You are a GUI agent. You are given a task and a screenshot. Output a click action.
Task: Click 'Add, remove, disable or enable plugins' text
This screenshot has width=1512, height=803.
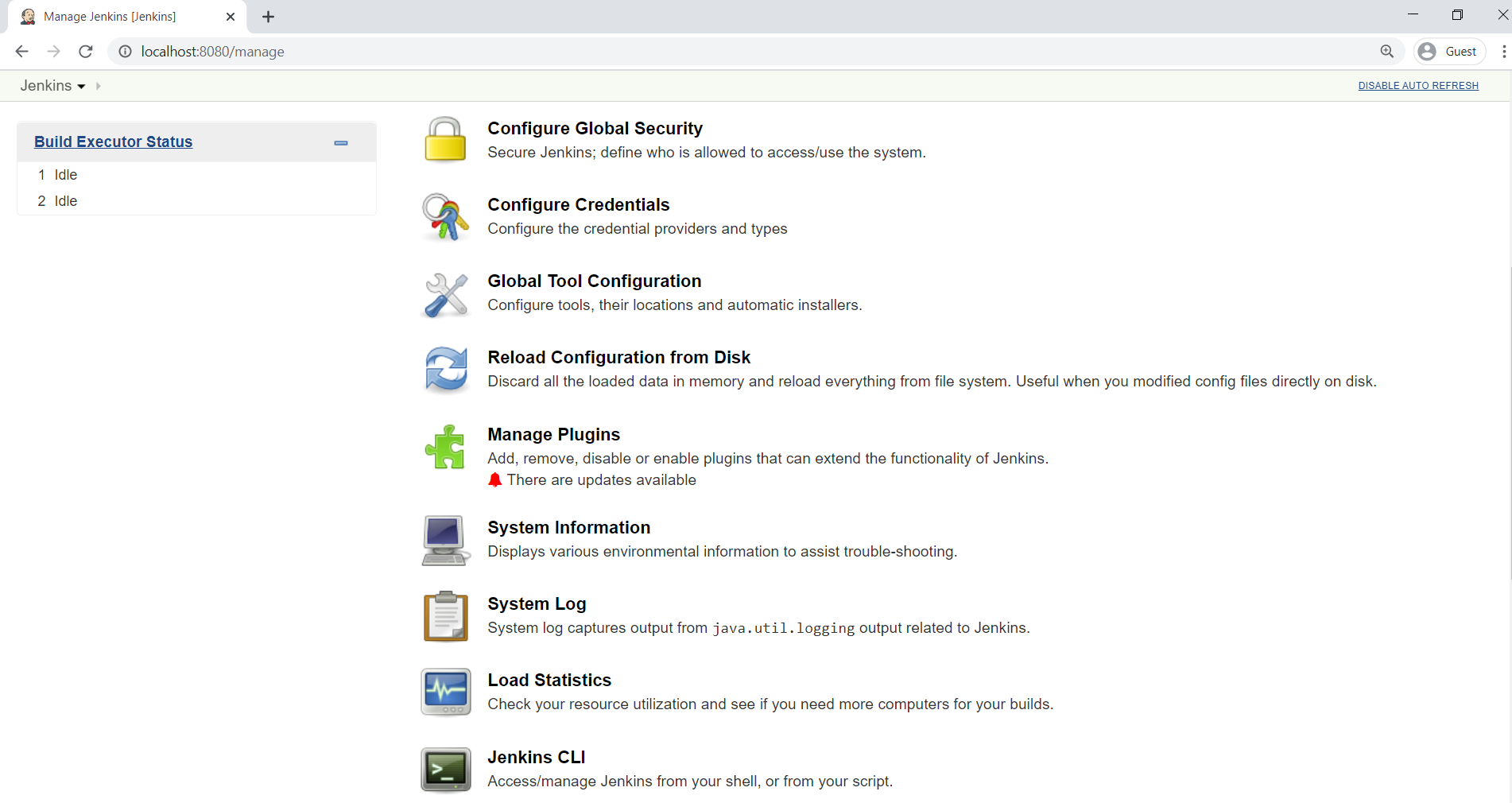pos(768,459)
